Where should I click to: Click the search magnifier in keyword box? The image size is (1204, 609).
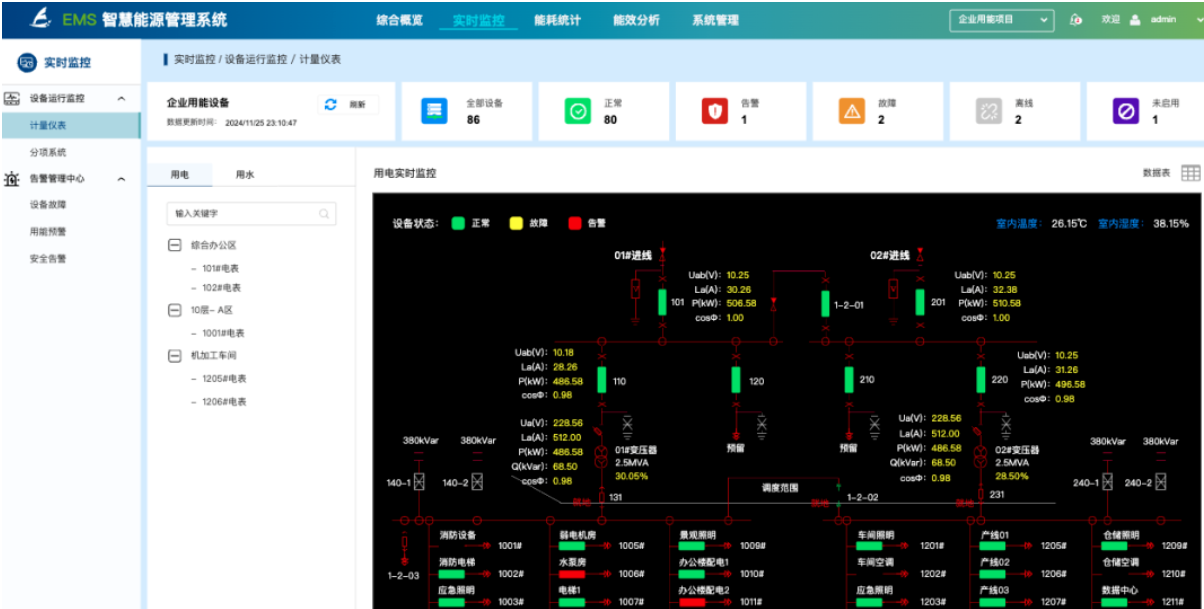(324, 213)
